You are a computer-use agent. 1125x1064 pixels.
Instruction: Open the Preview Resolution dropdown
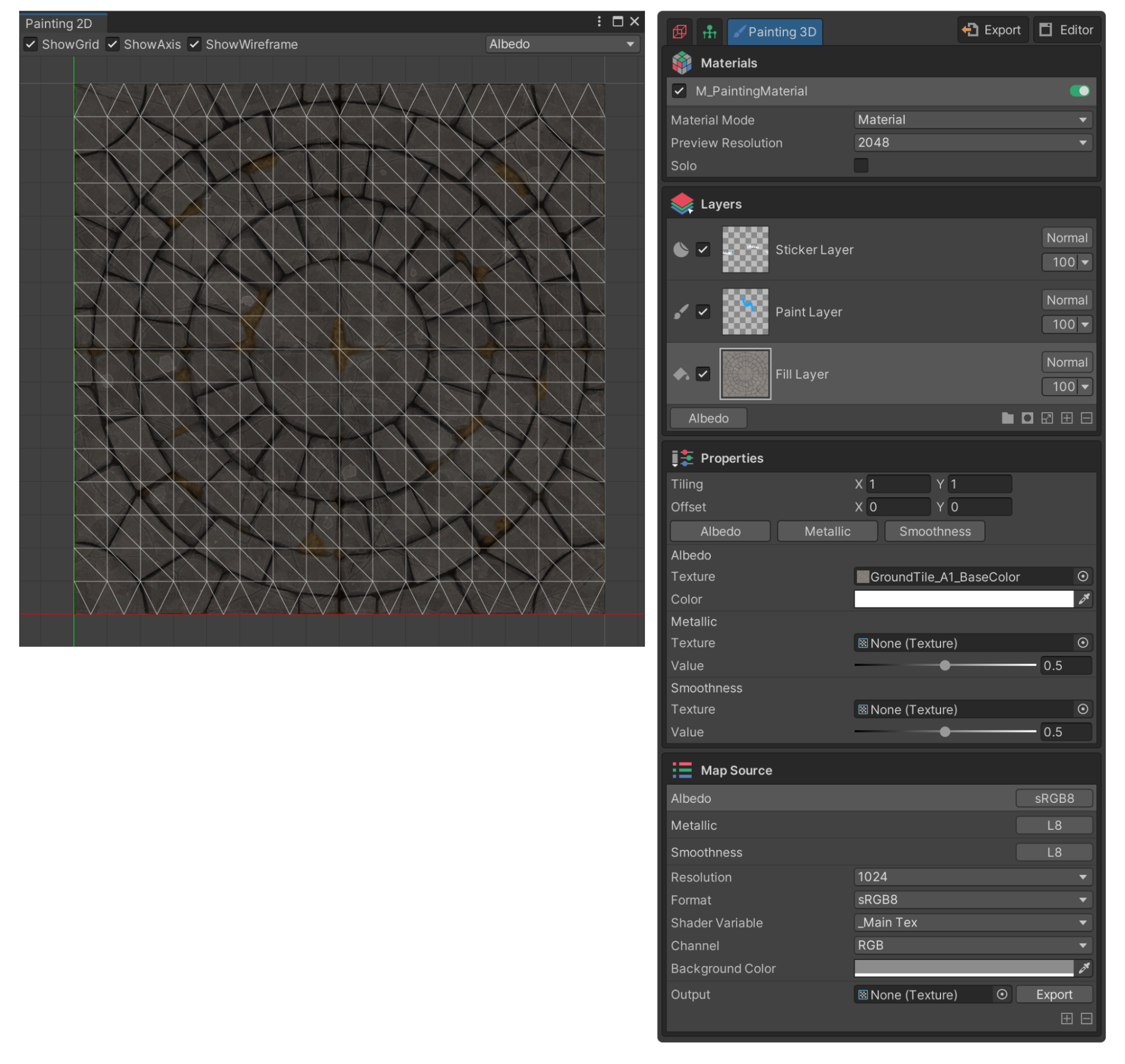(972, 143)
